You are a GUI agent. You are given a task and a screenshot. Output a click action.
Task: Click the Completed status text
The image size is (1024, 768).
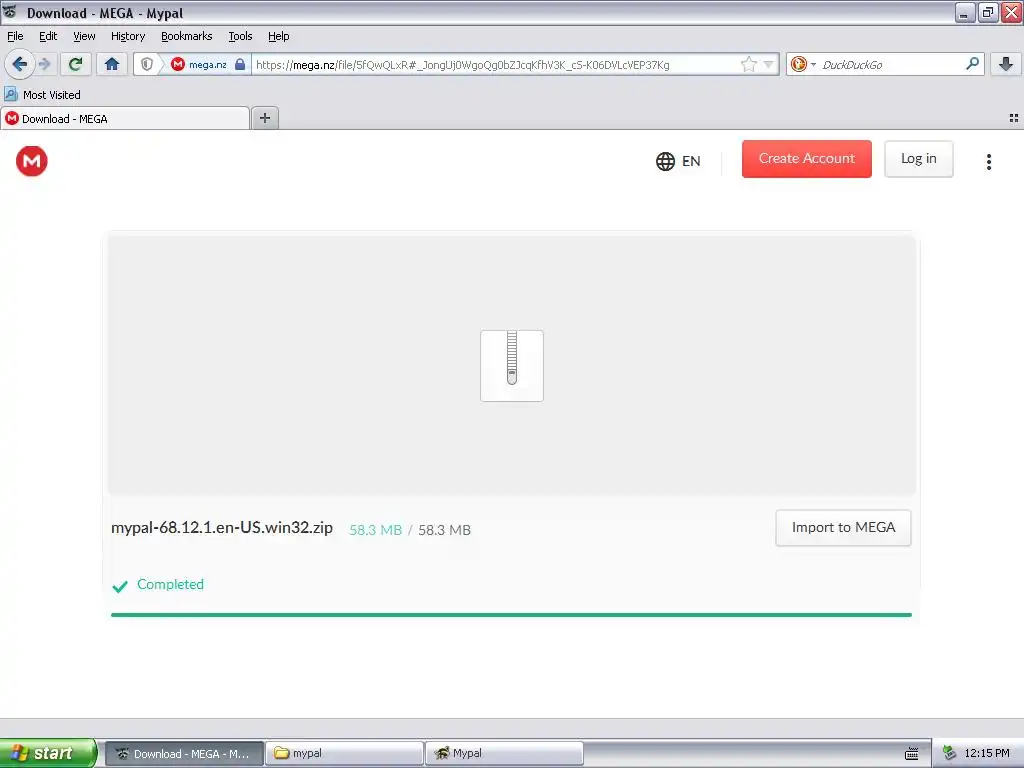point(170,584)
